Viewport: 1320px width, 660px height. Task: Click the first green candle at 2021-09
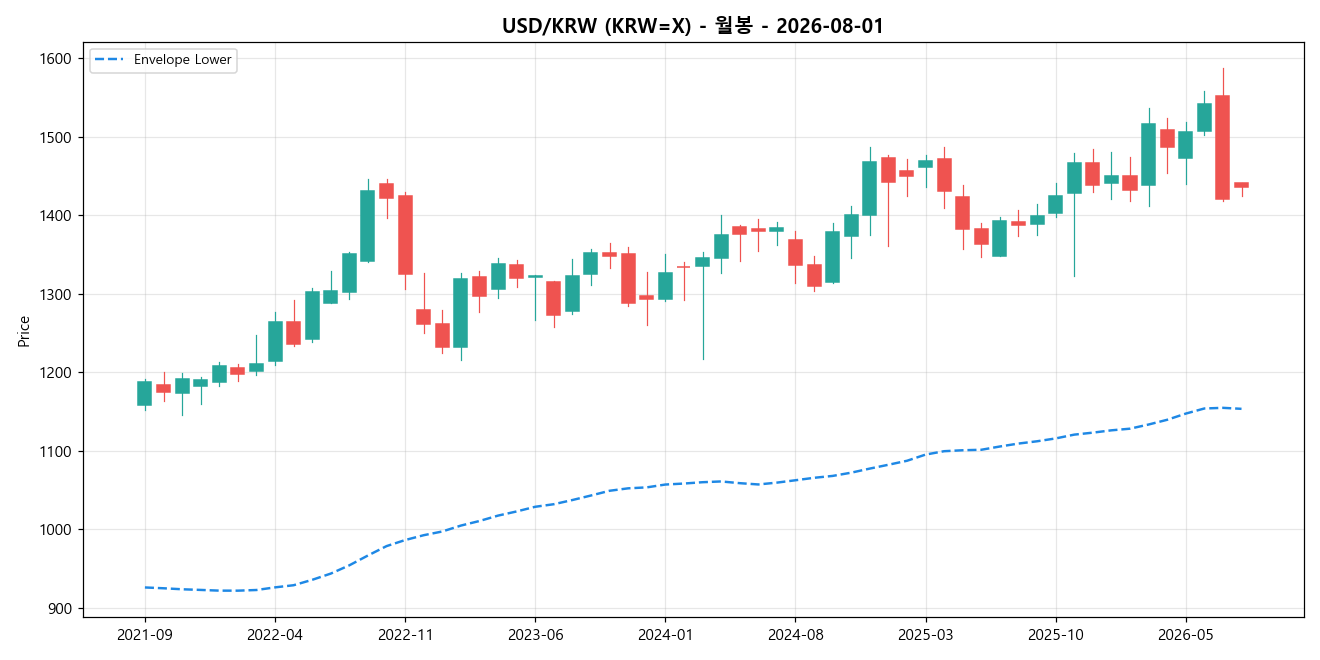coord(145,393)
